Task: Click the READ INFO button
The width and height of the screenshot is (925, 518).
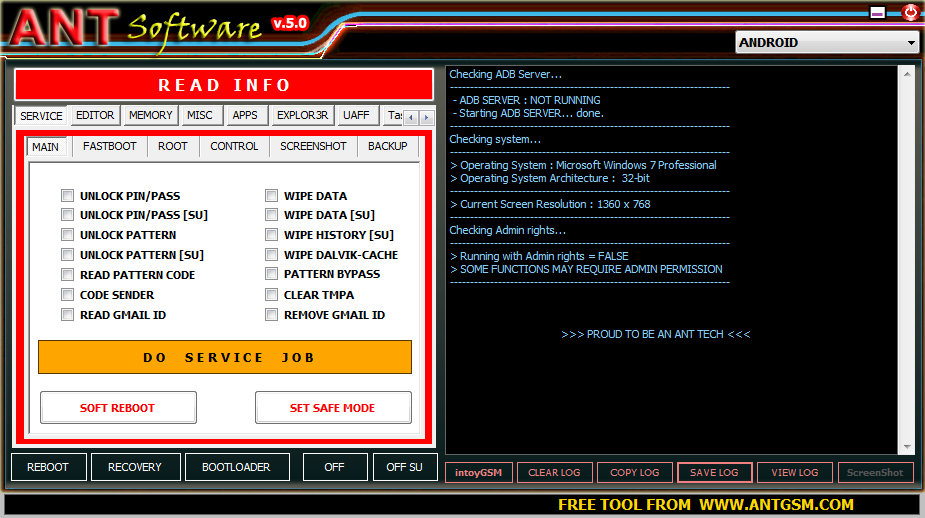Action: point(224,85)
